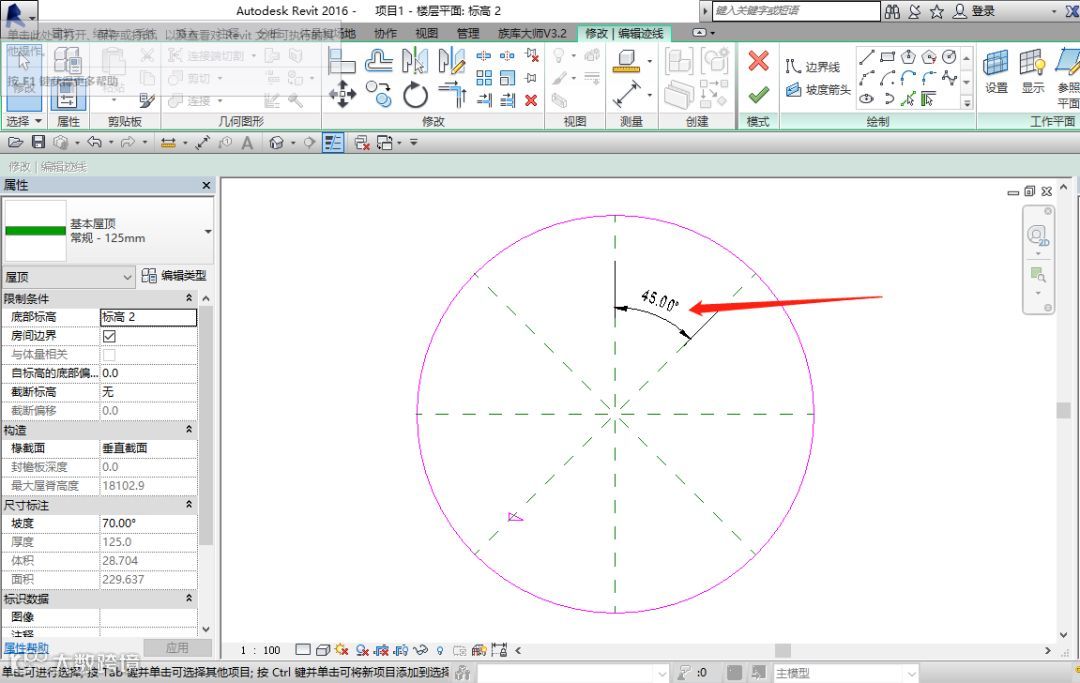The height and width of the screenshot is (683, 1080).
Task: Click the 编辑类型 button
Action: click(174, 276)
